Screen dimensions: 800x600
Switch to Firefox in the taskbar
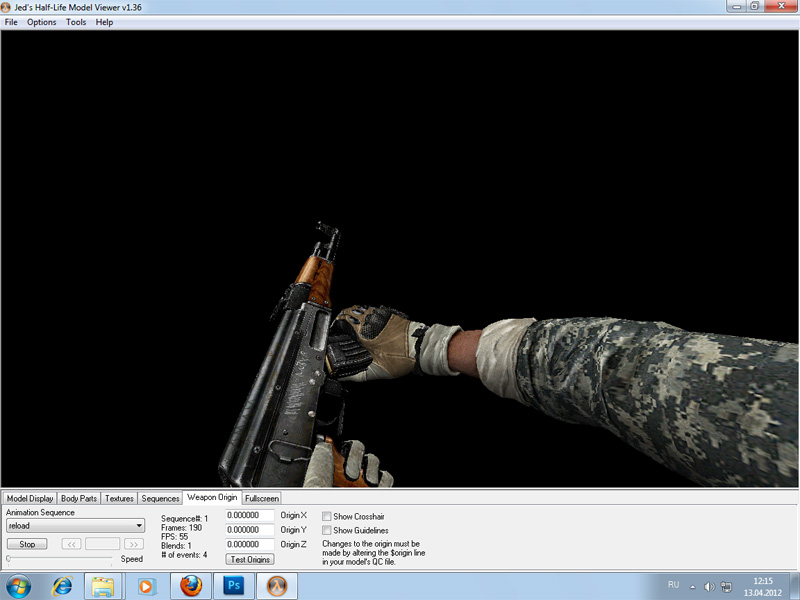point(191,585)
